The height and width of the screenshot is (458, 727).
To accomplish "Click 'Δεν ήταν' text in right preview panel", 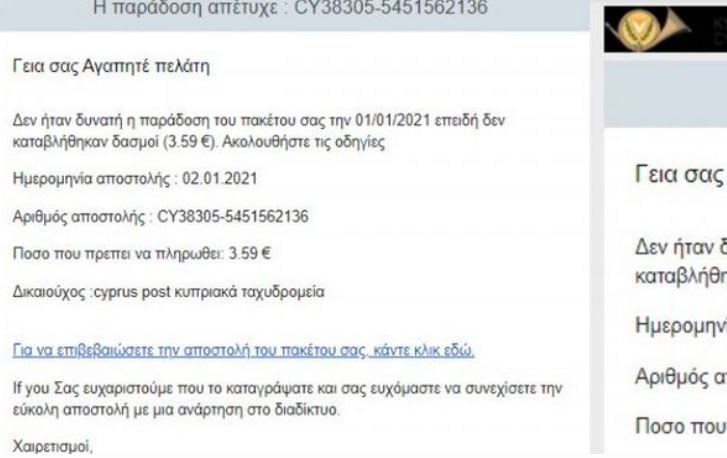I will pyautogui.click(x=680, y=248).
